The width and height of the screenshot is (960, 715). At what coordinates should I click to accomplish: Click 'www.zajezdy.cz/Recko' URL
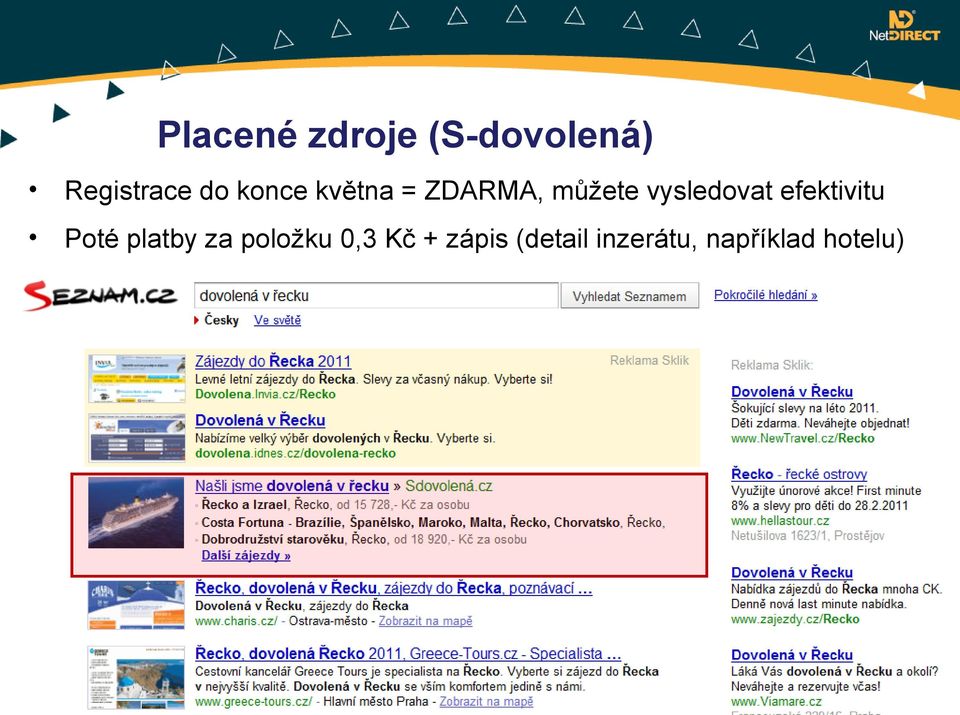pos(795,620)
